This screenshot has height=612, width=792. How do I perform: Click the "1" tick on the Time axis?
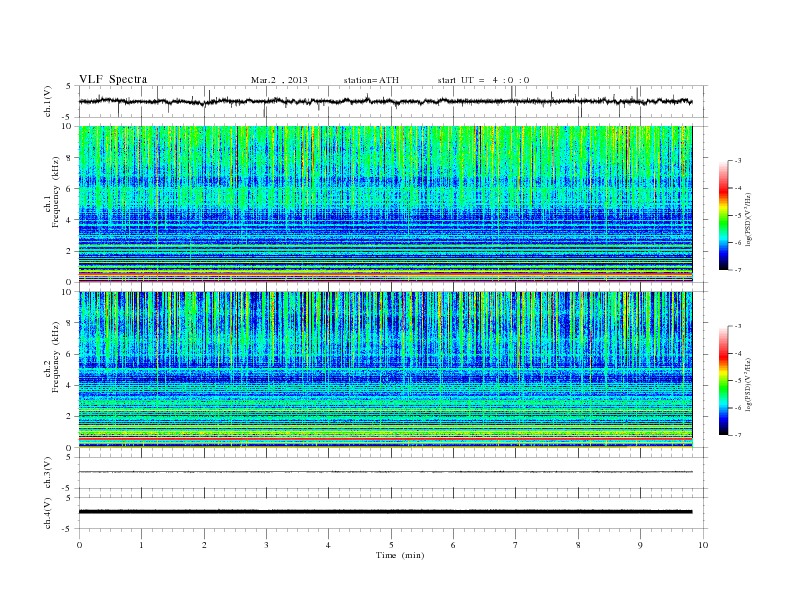pyautogui.click(x=141, y=545)
